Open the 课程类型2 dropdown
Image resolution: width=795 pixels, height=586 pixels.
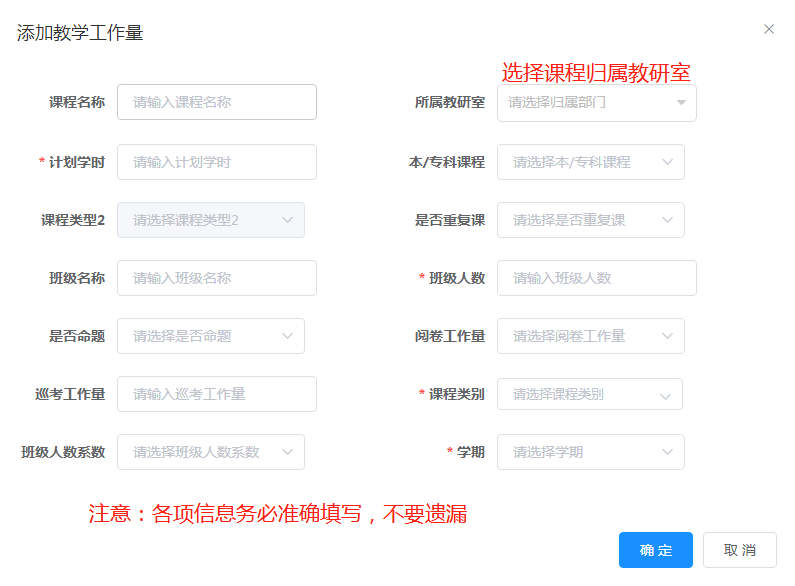pyautogui.click(x=211, y=220)
